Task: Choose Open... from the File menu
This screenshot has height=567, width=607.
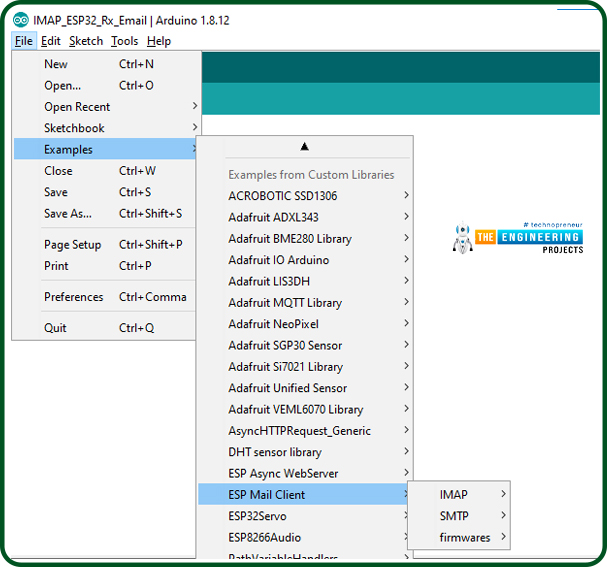Action: click(x=105, y=85)
